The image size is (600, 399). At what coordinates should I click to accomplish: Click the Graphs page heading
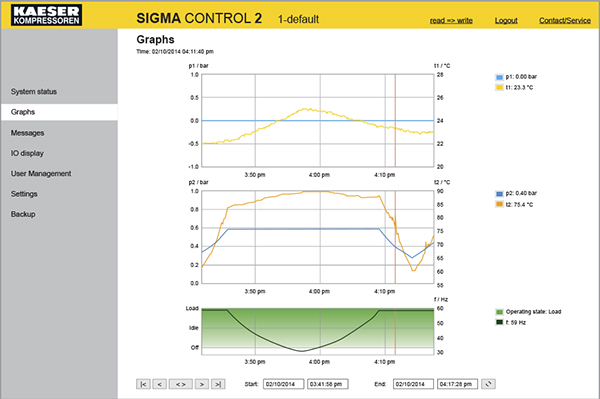click(155, 39)
